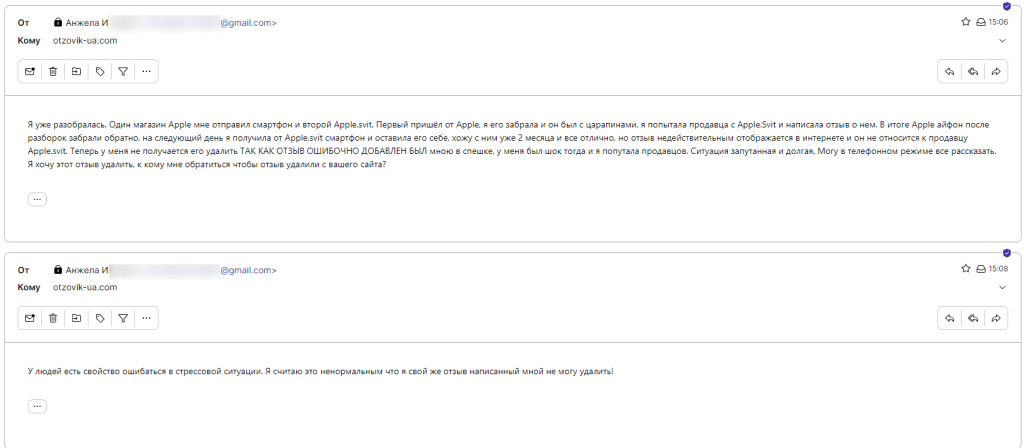Expand recipient details of the 15:06 email

point(1002,41)
